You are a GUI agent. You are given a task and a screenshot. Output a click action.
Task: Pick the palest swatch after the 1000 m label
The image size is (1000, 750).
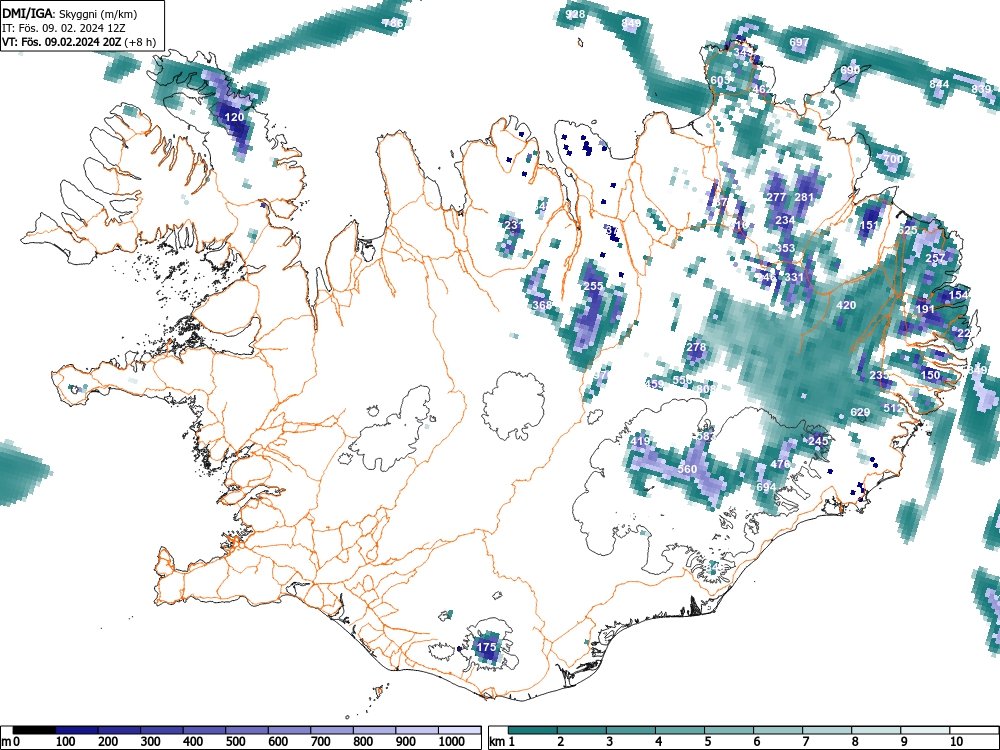(x=459, y=730)
